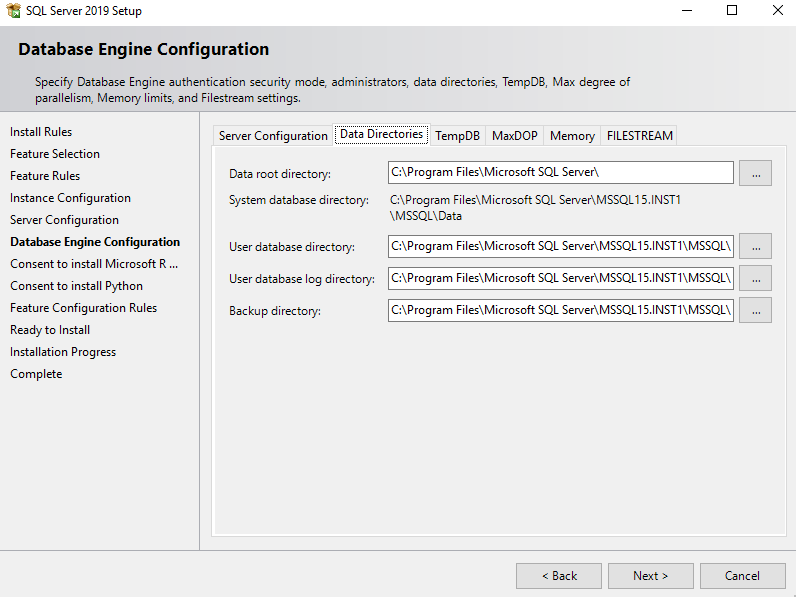Go back with the Back button
The width and height of the screenshot is (796, 597).
[x=559, y=575]
